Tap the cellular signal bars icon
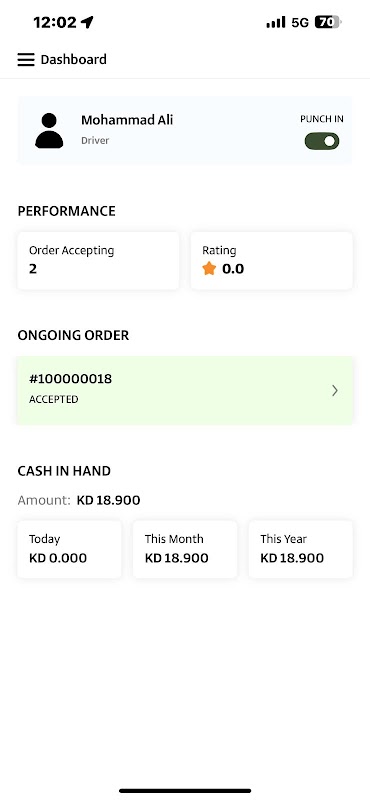 pyautogui.click(x=276, y=22)
